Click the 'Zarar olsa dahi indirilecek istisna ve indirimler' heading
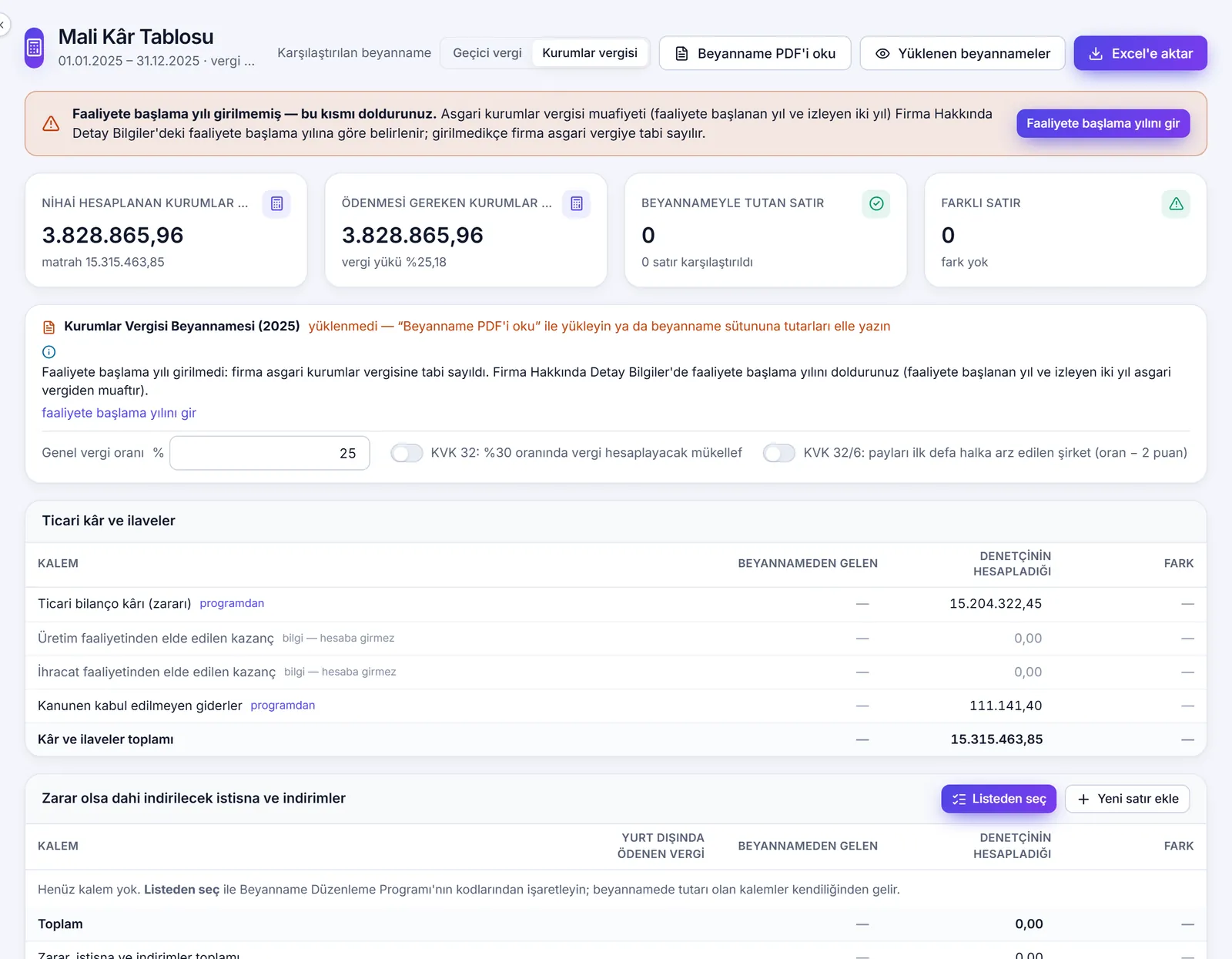1232x959 pixels. coord(193,799)
